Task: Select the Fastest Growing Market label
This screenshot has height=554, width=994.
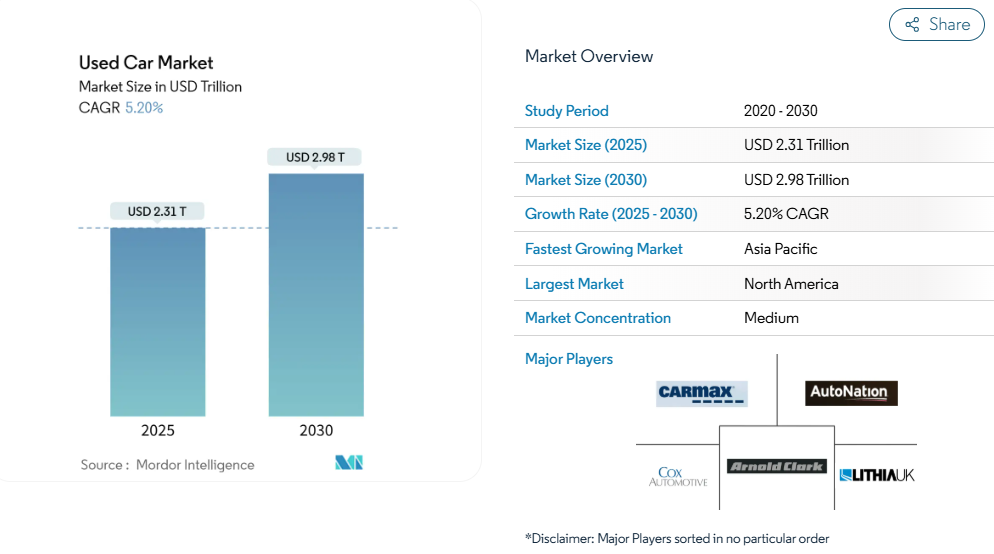Action: point(603,249)
